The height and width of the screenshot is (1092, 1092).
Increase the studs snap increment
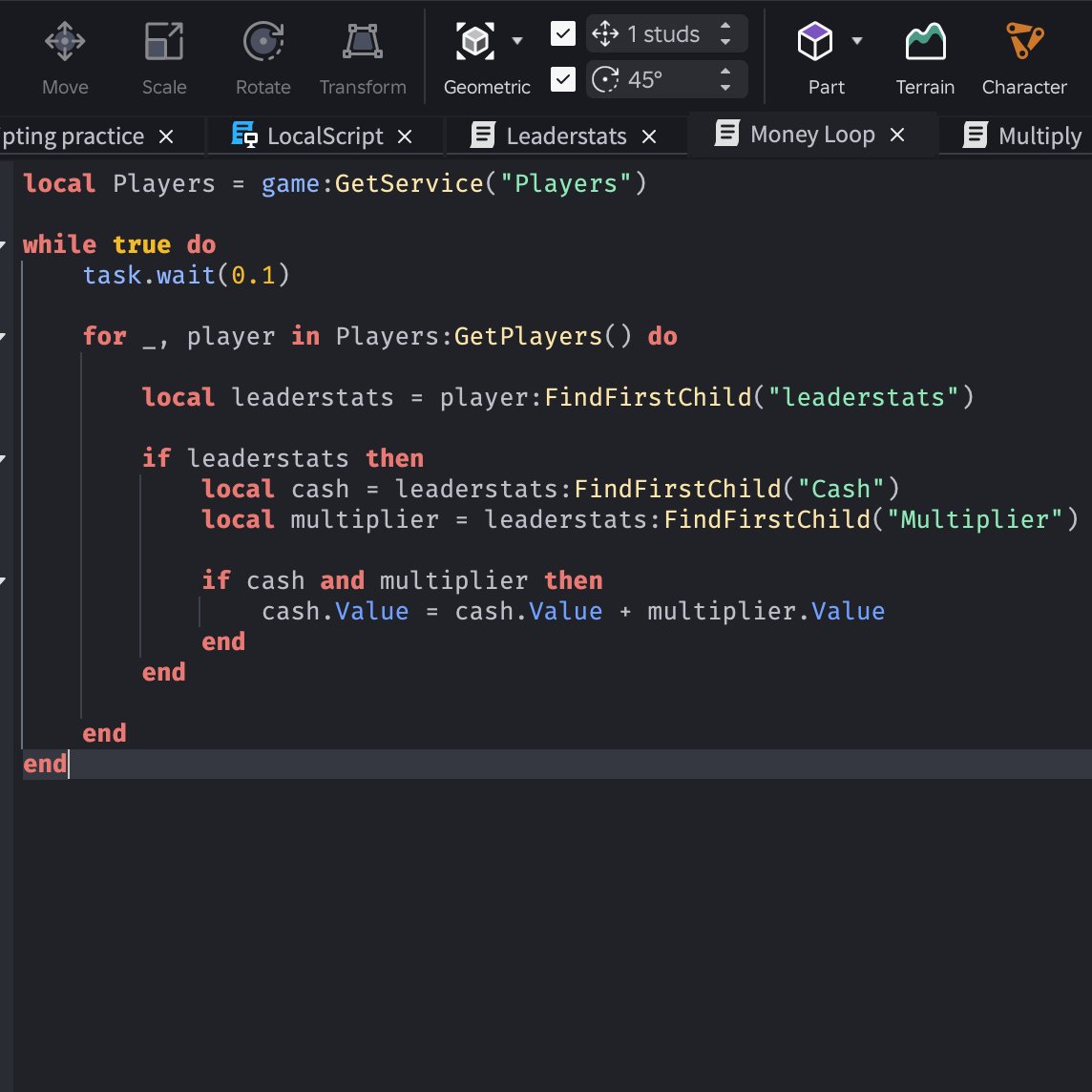725,26
